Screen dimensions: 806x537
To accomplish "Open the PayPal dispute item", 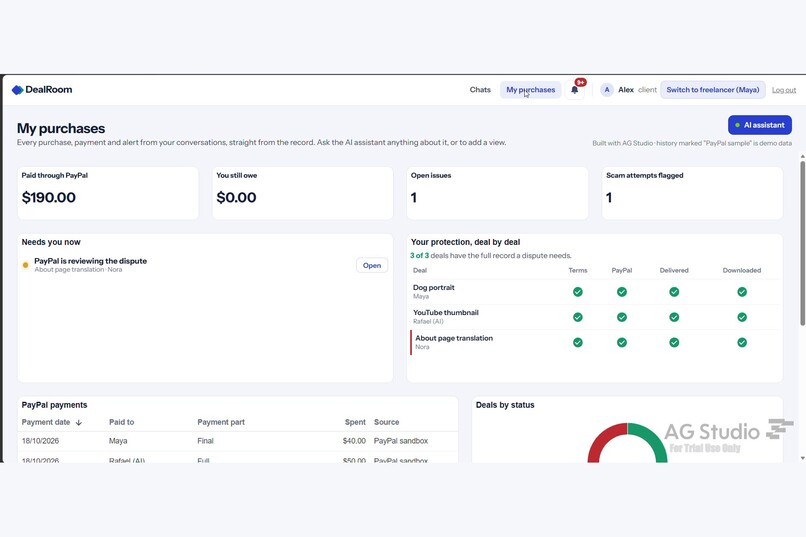I will (x=372, y=265).
